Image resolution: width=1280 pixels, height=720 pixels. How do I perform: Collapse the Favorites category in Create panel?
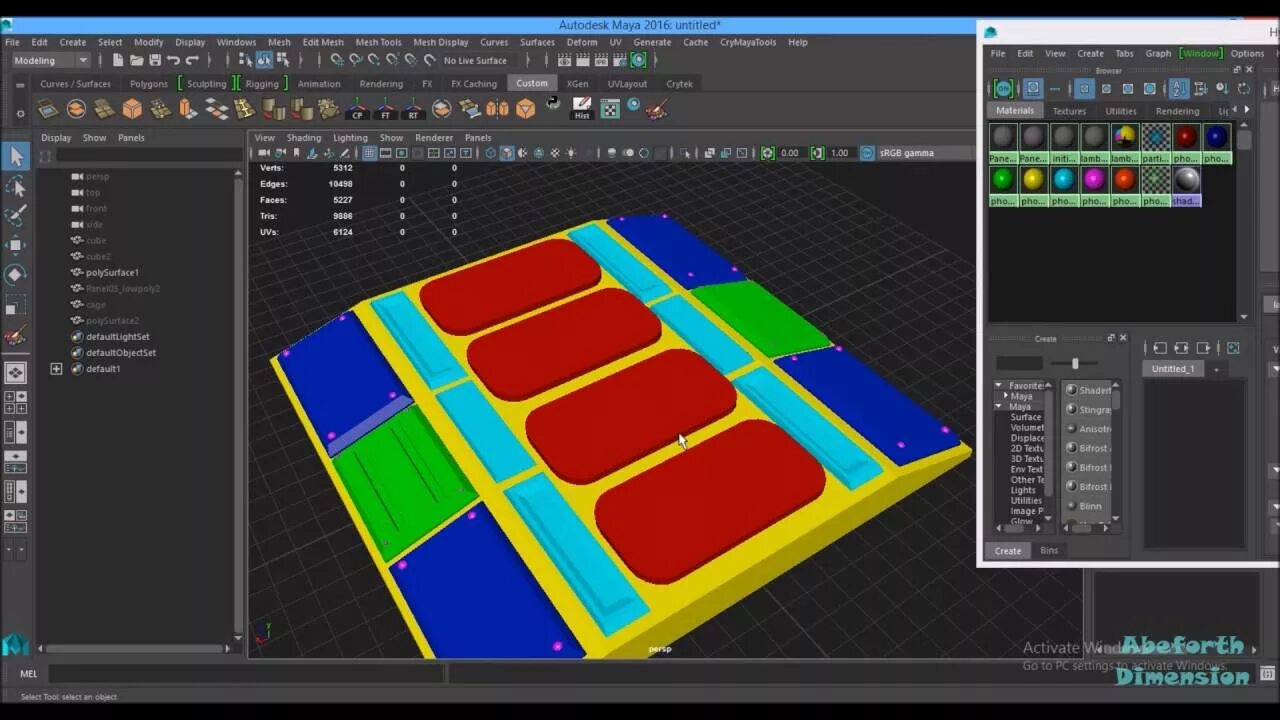[x=999, y=385]
